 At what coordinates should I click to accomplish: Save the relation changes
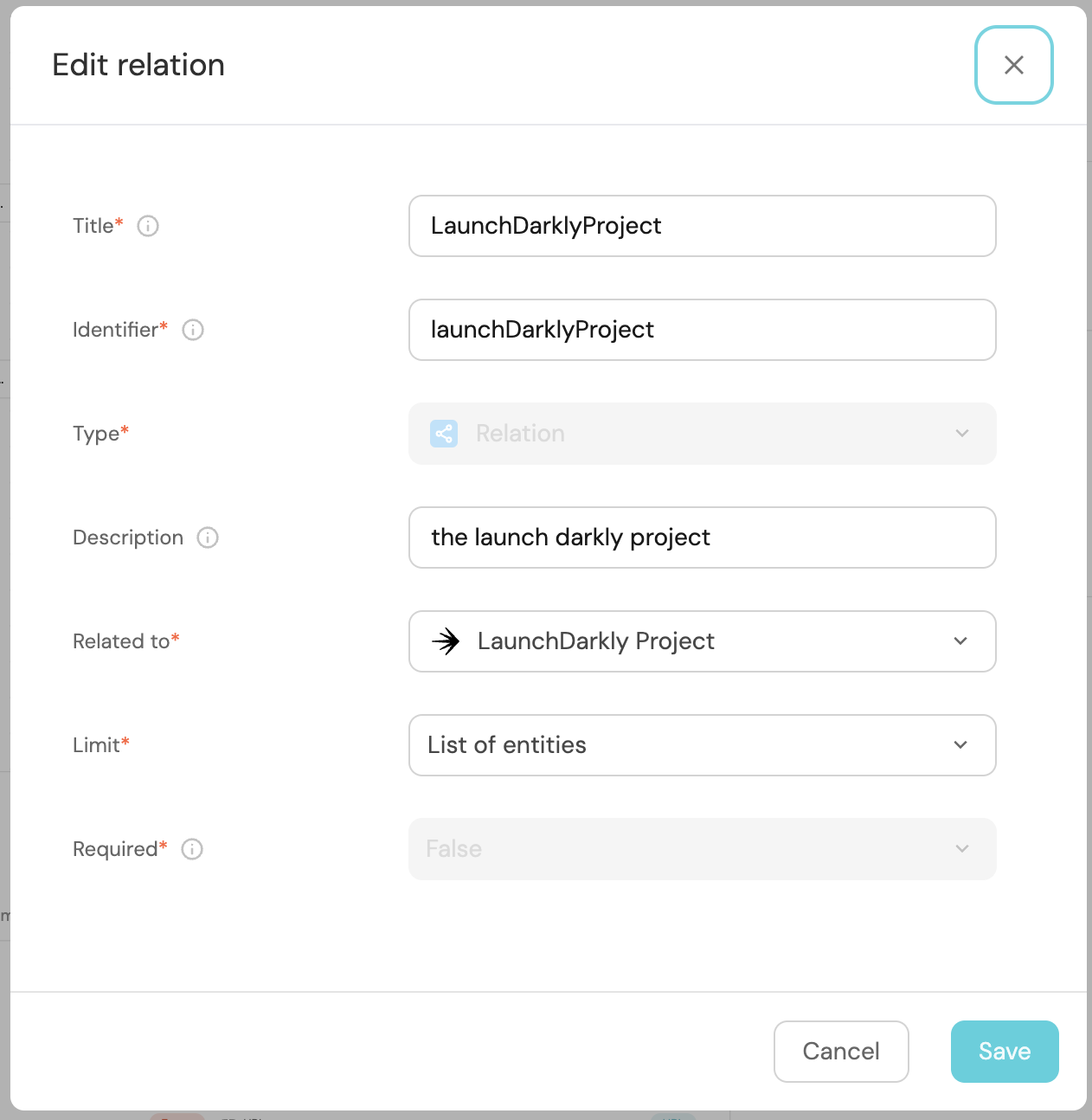click(x=1005, y=1052)
